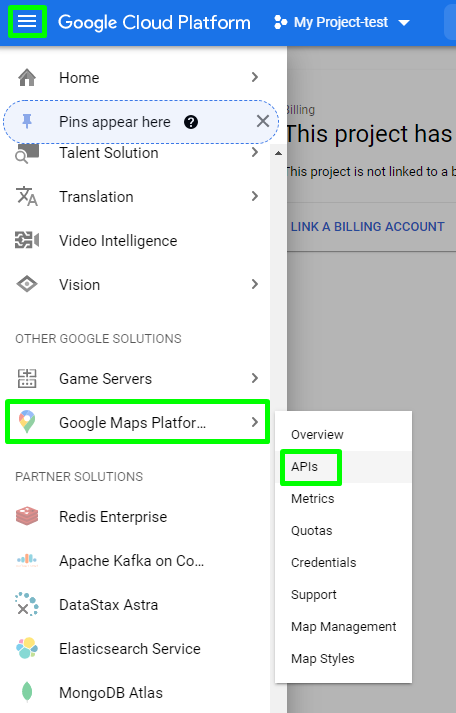456x713 pixels.
Task: Expand the Game Servers submenu arrow
Action: (255, 378)
